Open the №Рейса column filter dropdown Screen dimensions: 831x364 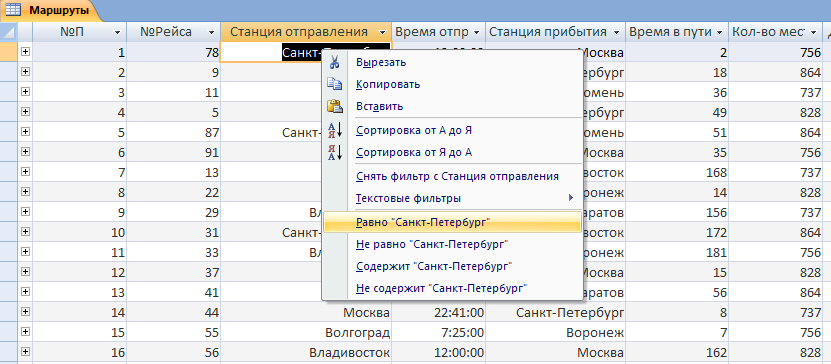[x=211, y=32]
